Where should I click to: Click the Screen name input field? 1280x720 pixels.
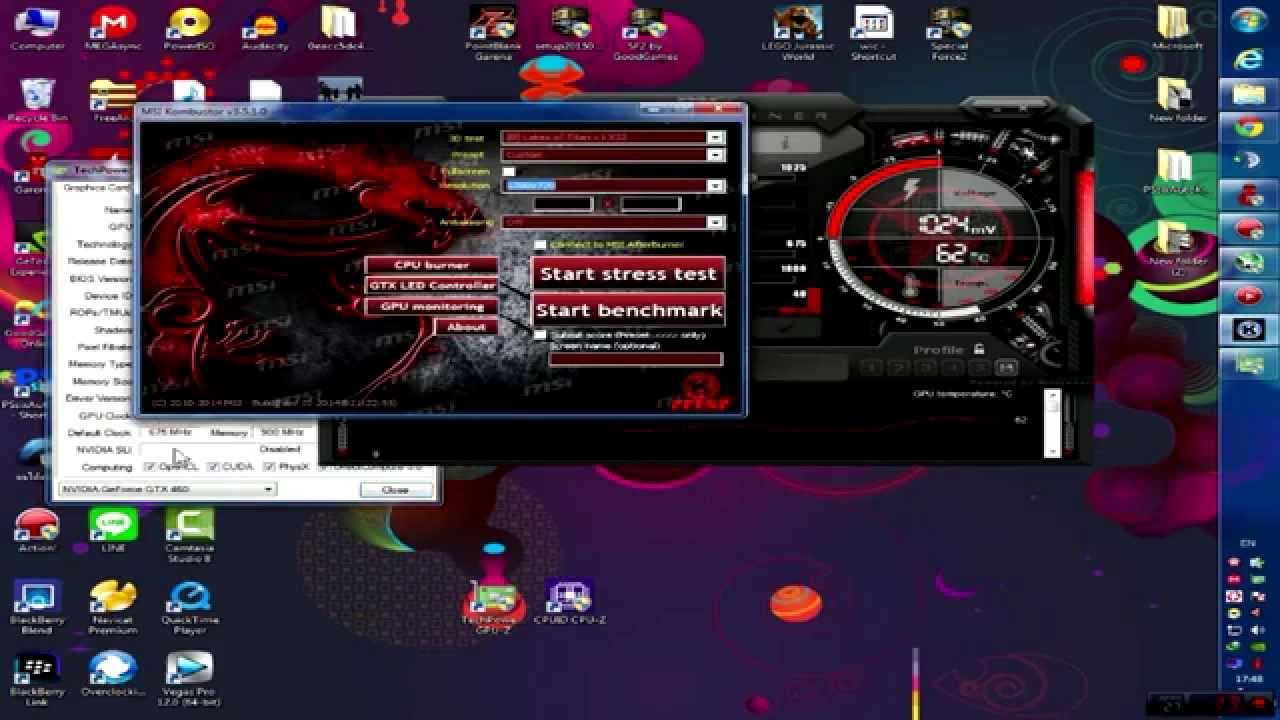pos(635,358)
